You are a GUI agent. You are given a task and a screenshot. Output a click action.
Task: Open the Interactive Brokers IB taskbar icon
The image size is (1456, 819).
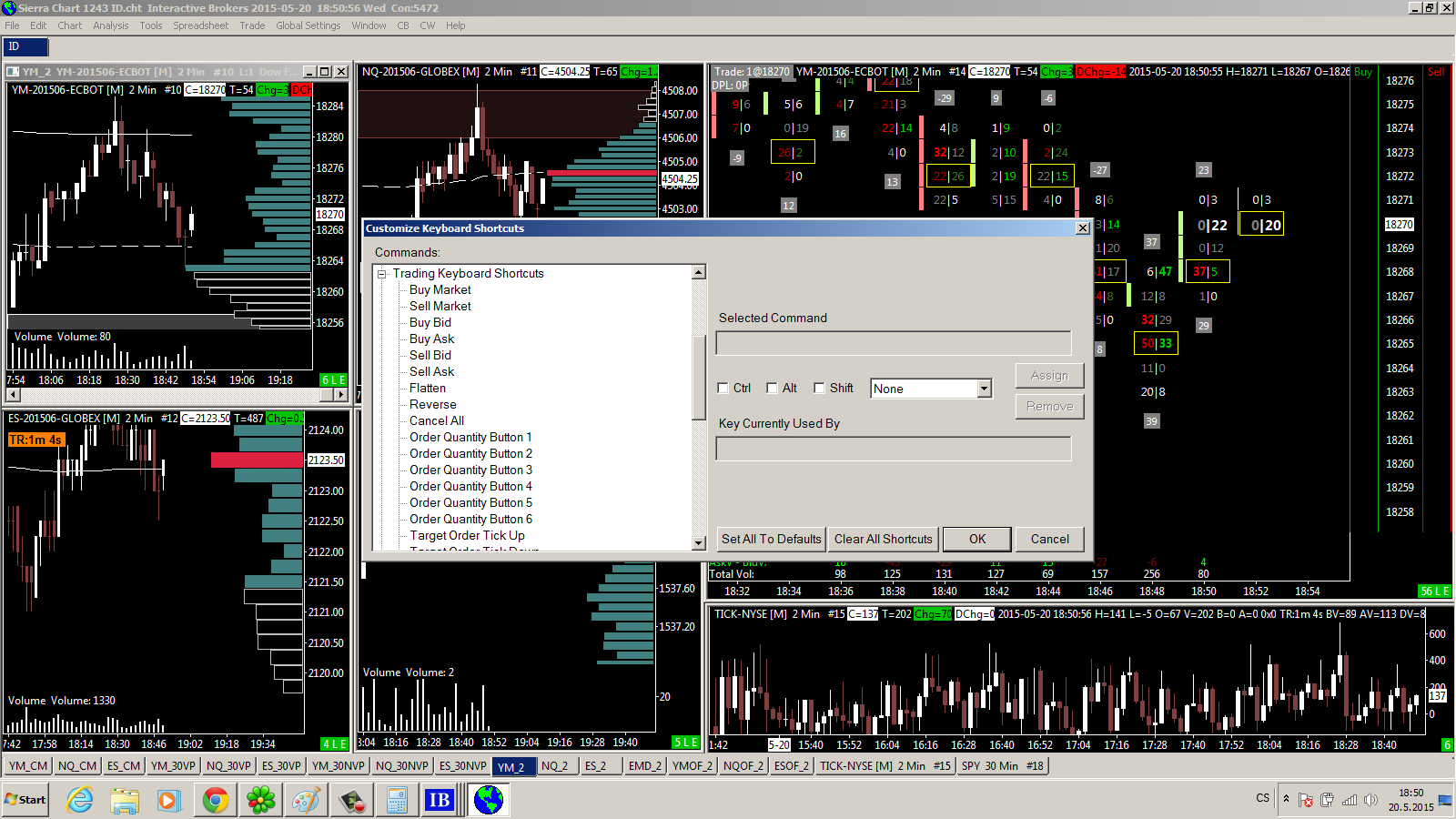tap(439, 800)
